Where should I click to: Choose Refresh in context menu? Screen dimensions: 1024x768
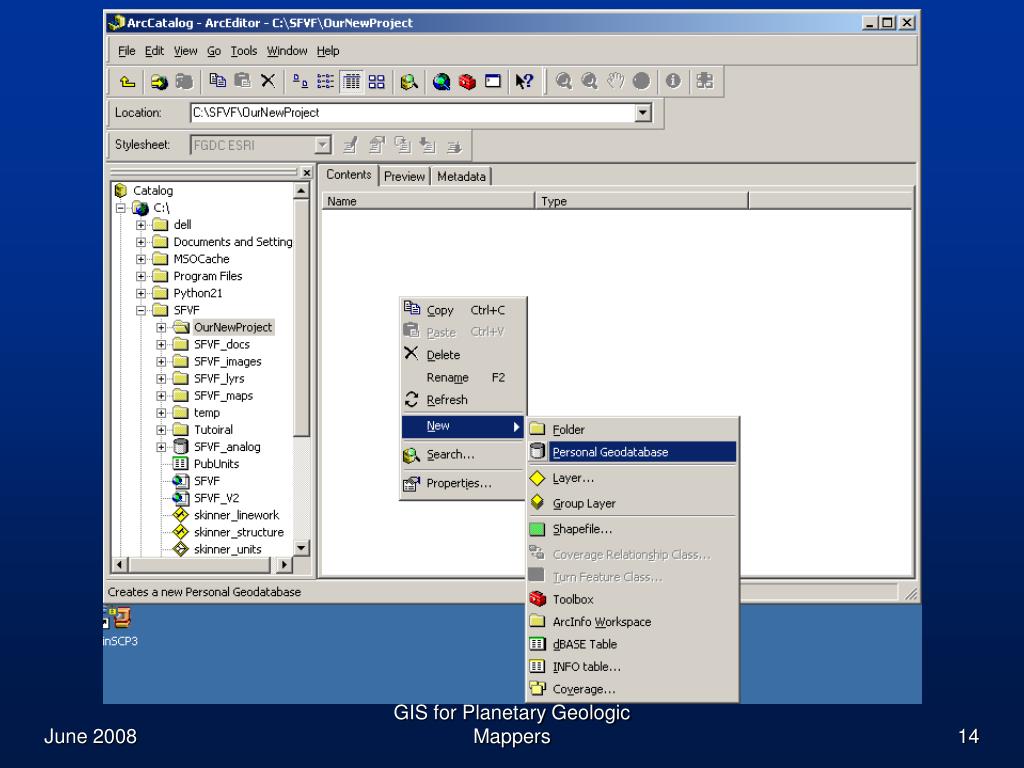click(464, 400)
